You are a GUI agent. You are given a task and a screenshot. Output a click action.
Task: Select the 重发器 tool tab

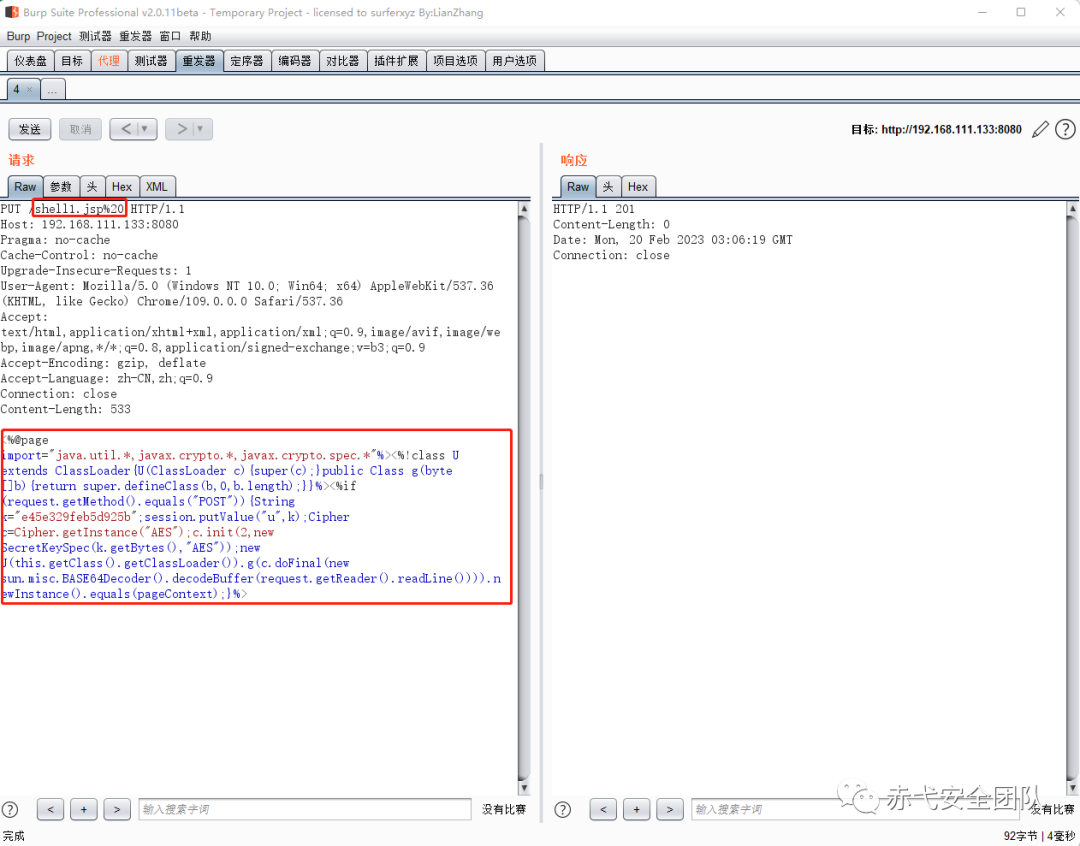tap(199, 61)
